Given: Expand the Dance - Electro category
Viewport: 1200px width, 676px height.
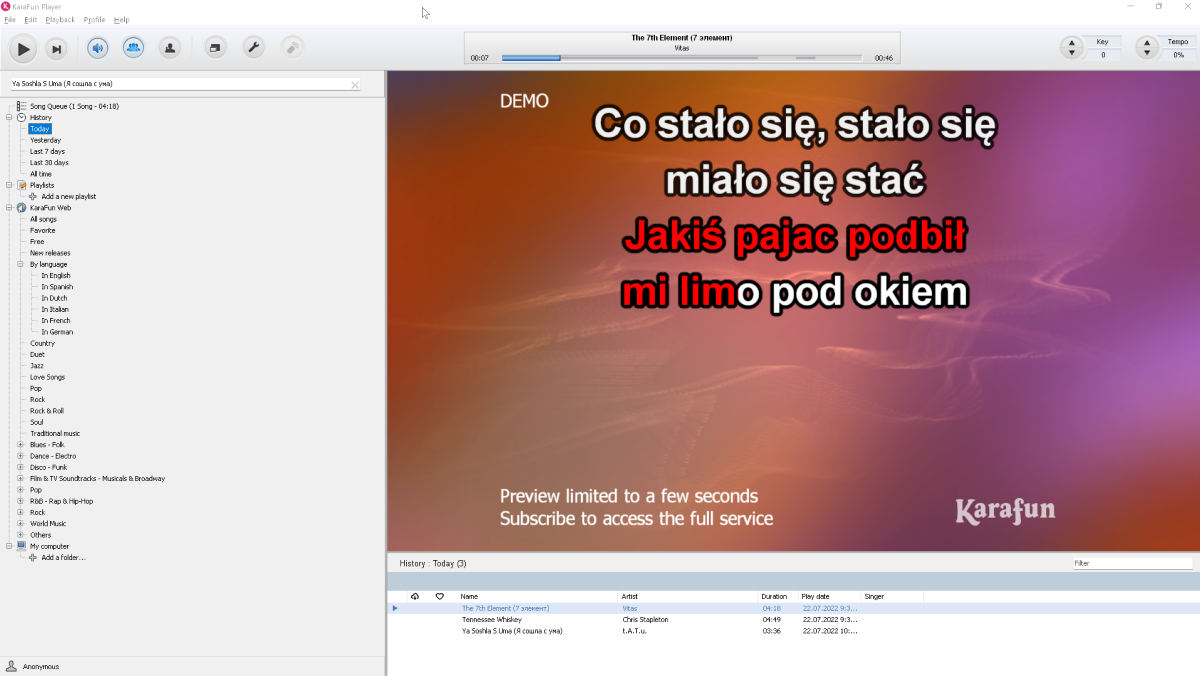Looking at the screenshot, I should pyautogui.click(x=20, y=456).
